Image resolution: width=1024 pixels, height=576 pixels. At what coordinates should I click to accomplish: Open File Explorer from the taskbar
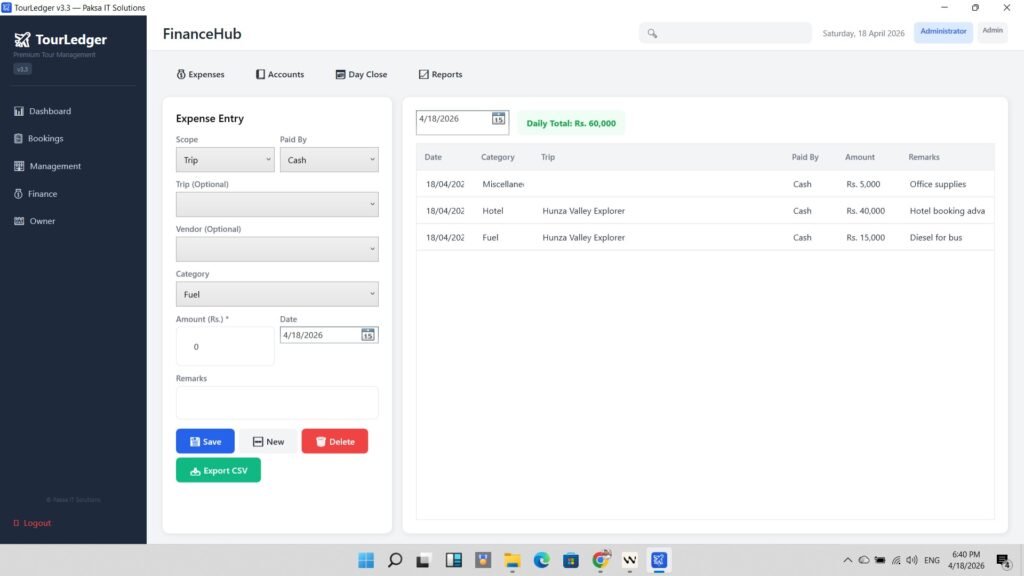tap(512, 560)
